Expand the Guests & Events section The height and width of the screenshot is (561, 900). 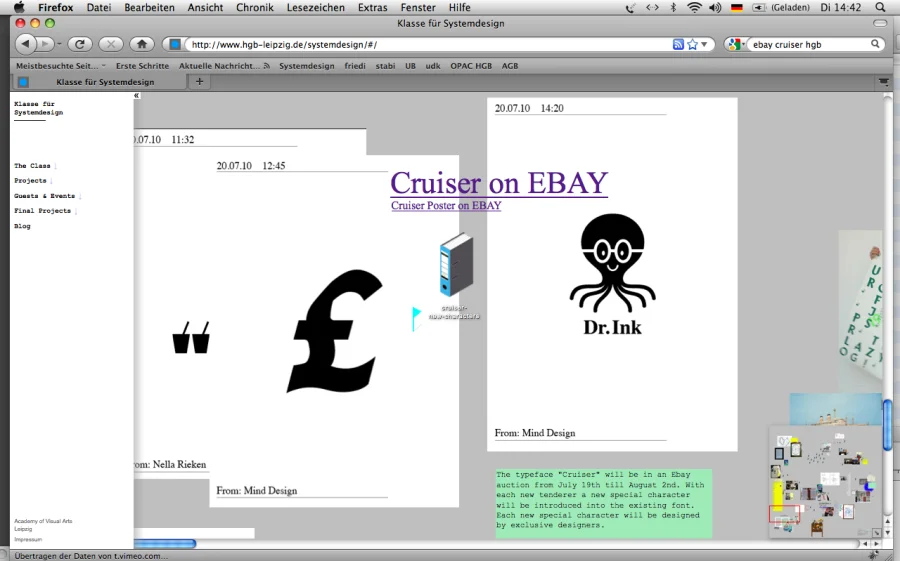(x=45, y=196)
